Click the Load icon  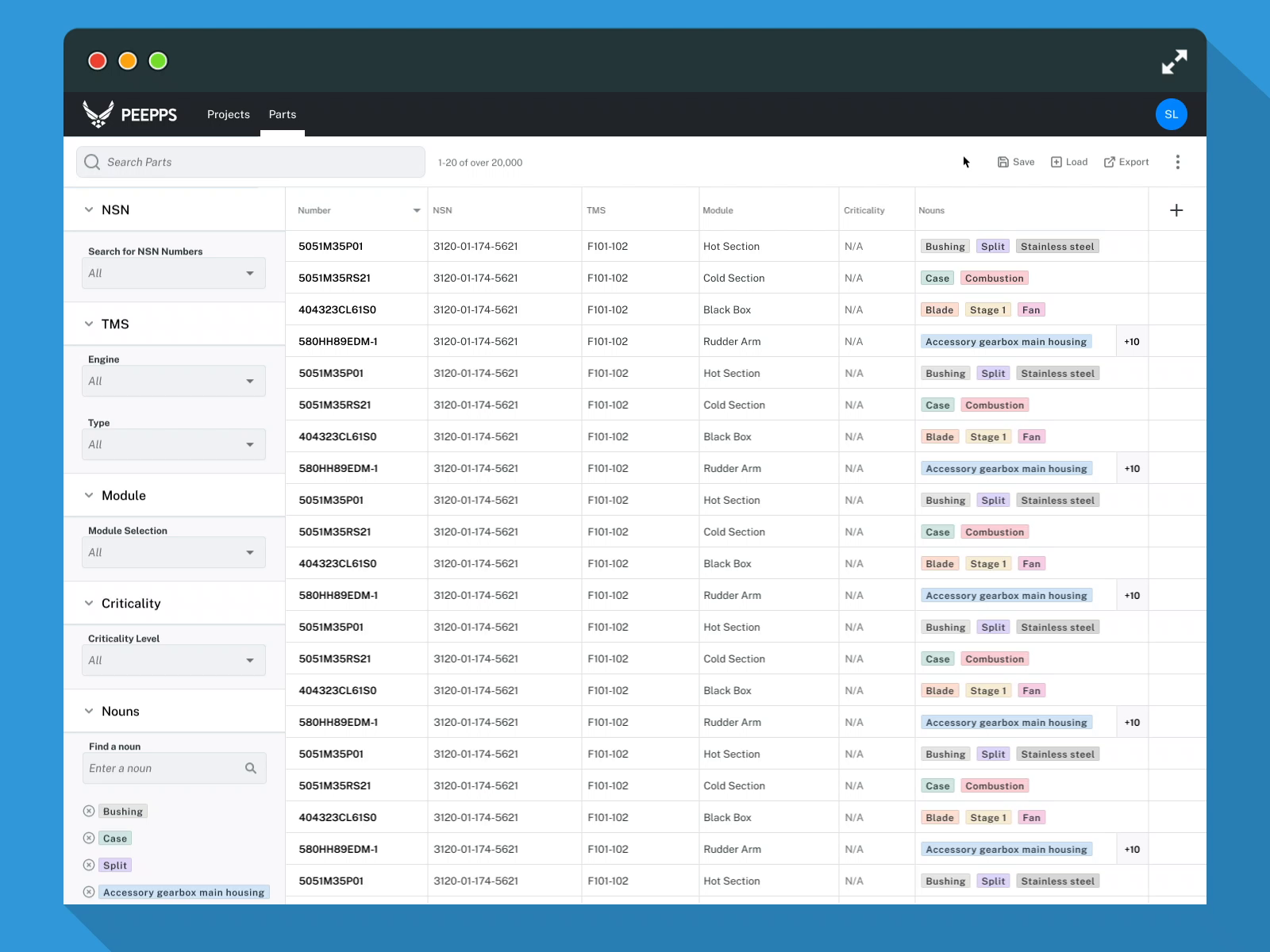coord(1056,162)
